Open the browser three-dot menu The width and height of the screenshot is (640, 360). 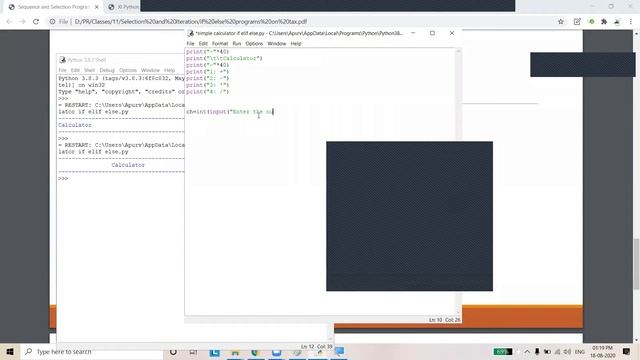pos(631,22)
